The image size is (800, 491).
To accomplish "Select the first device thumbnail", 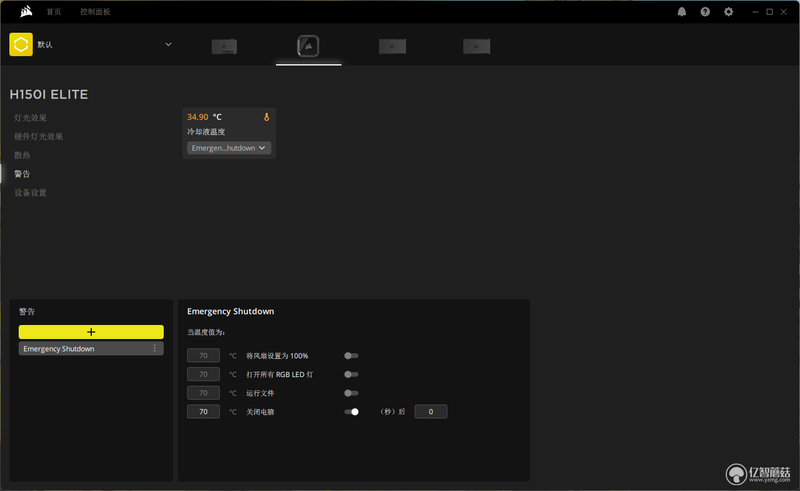I will (224, 46).
